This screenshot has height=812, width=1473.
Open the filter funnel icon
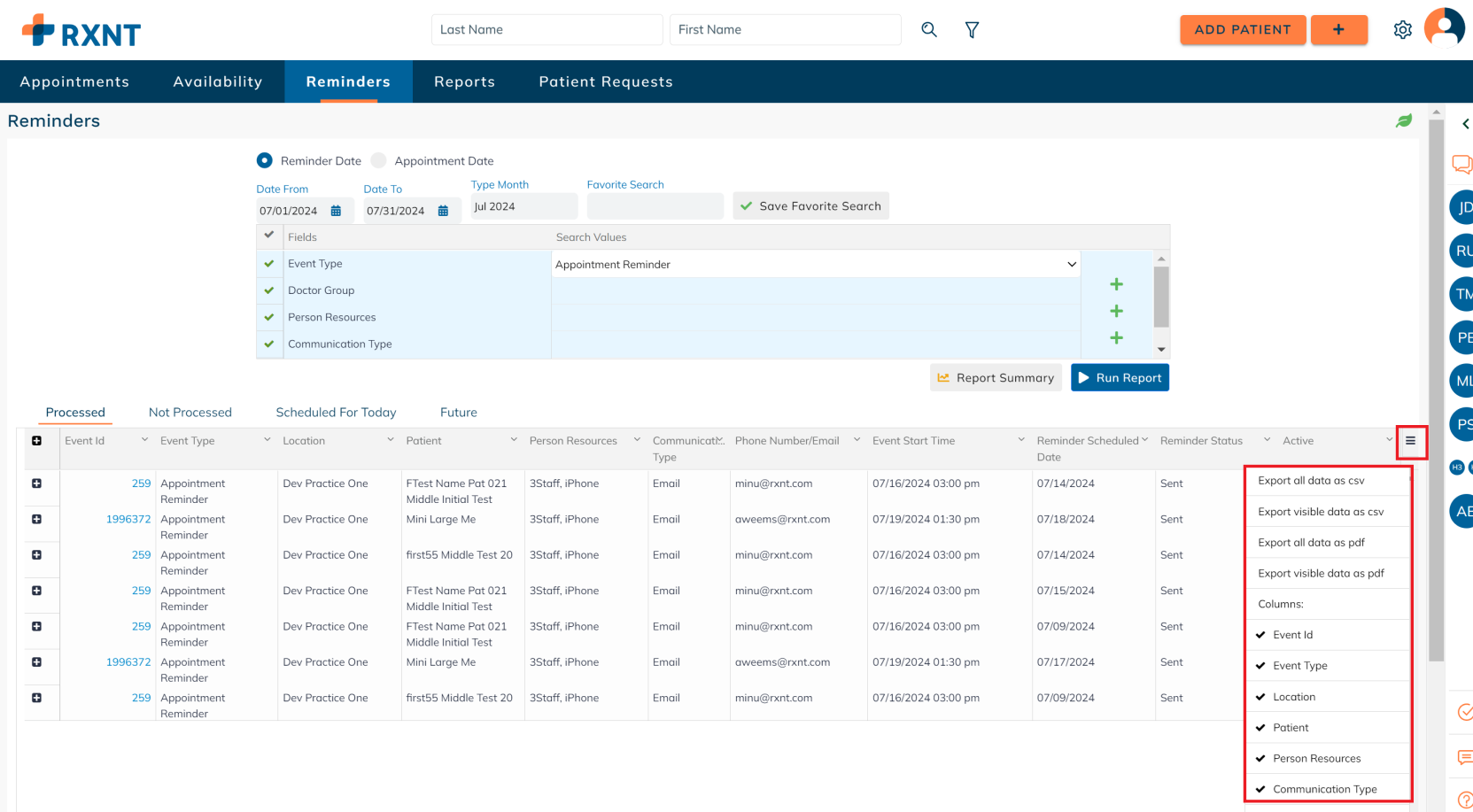972,30
